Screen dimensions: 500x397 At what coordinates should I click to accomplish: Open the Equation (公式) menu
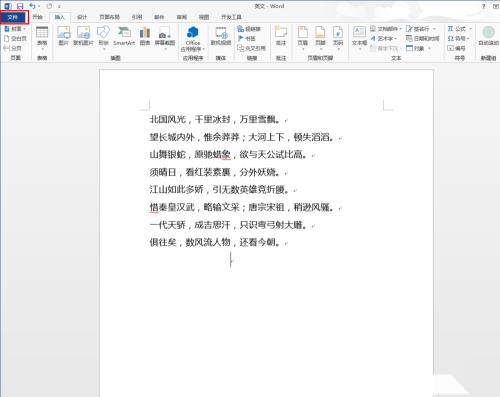click(459, 29)
